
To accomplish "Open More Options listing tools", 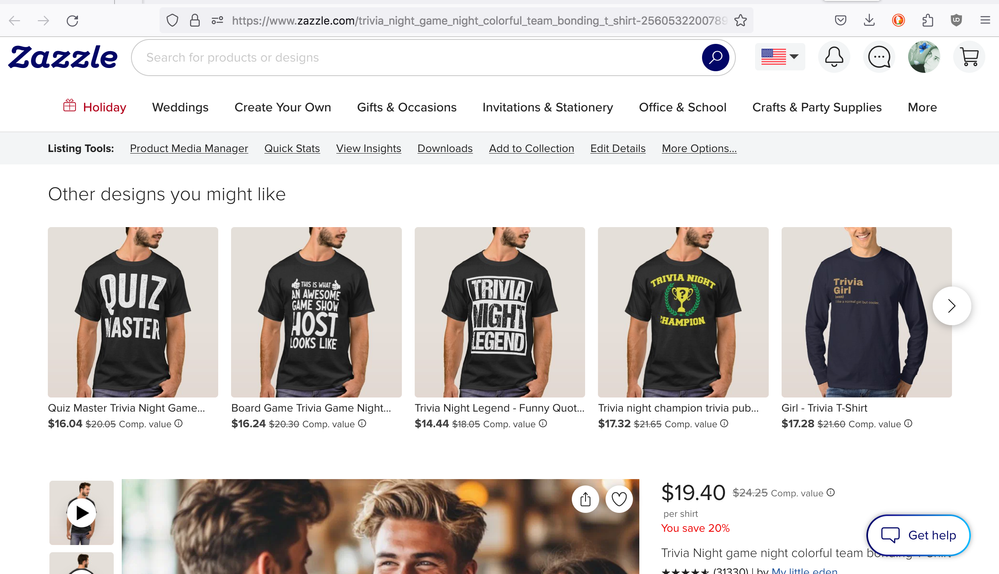I will point(699,148).
